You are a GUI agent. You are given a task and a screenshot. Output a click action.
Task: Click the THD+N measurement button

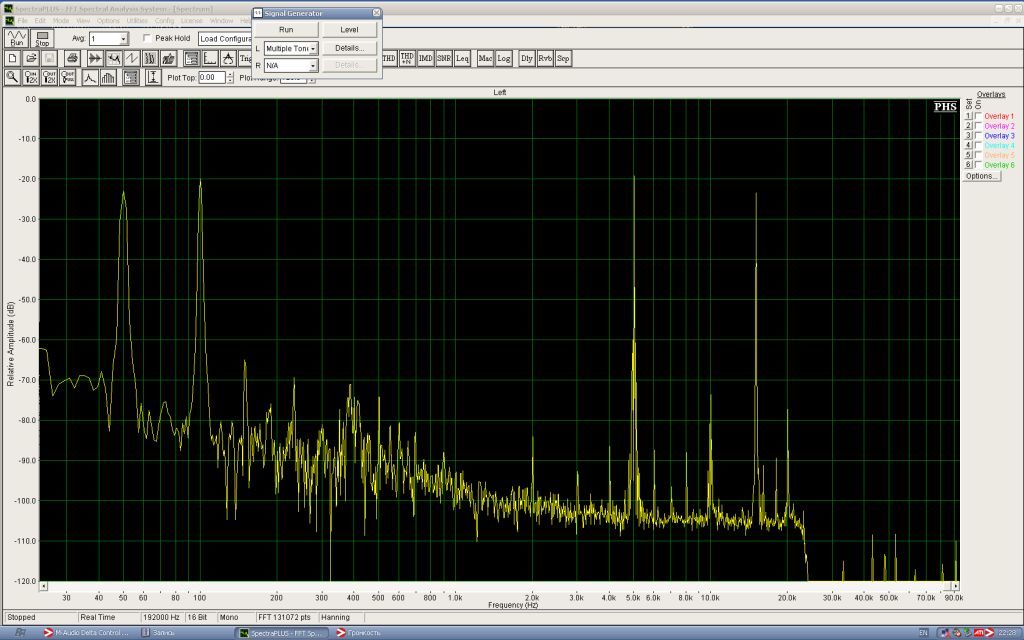click(x=407, y=59)
